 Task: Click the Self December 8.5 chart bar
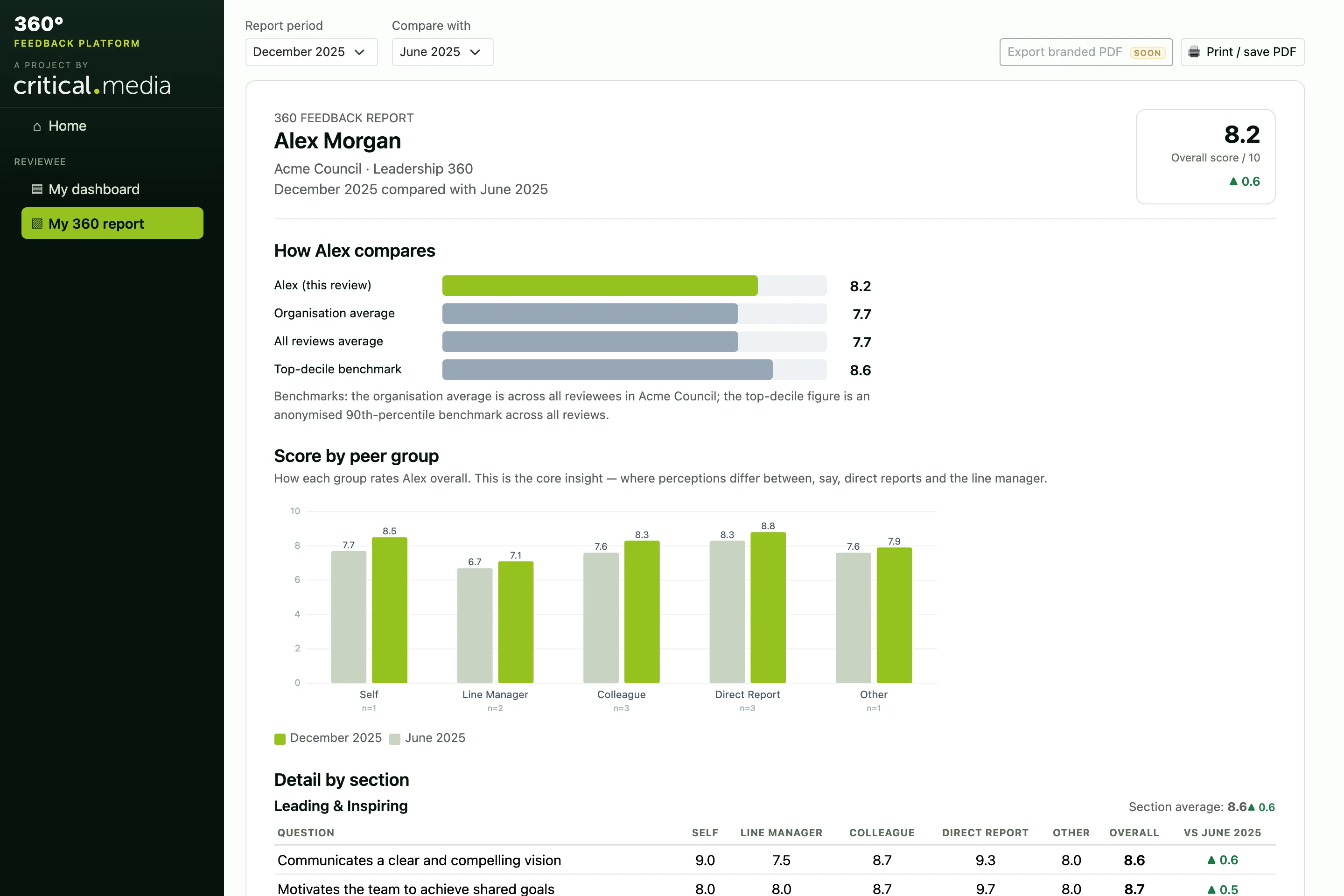tap(390, 610)
